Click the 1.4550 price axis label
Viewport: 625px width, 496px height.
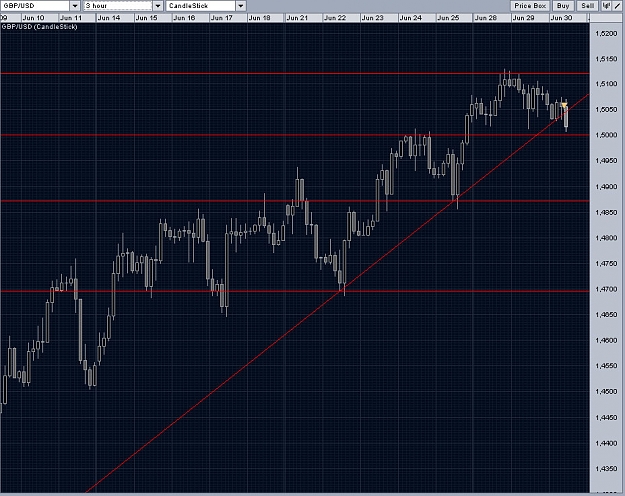pos(606,366)
